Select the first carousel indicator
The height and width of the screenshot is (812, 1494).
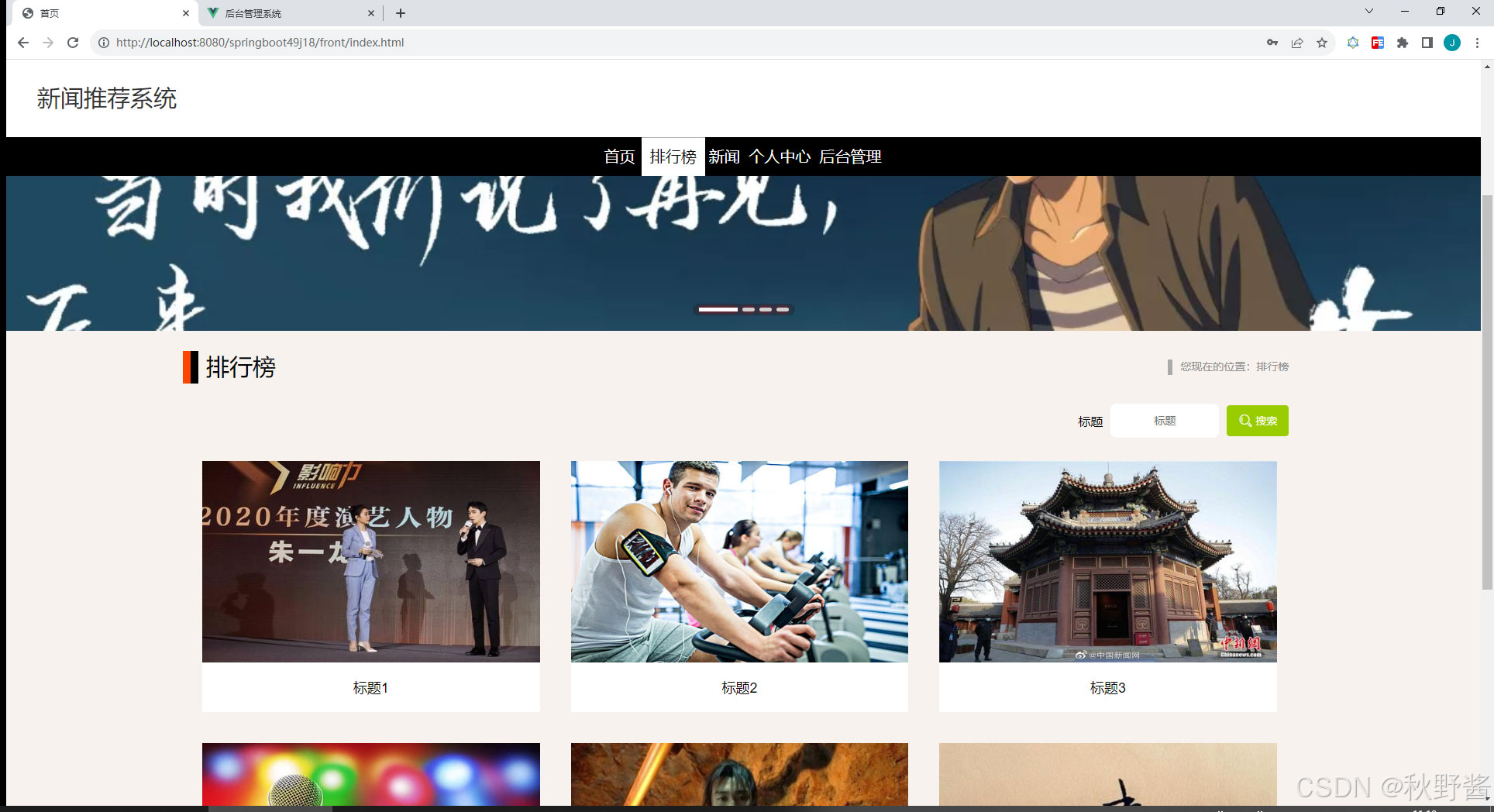[x=718, y=309]
